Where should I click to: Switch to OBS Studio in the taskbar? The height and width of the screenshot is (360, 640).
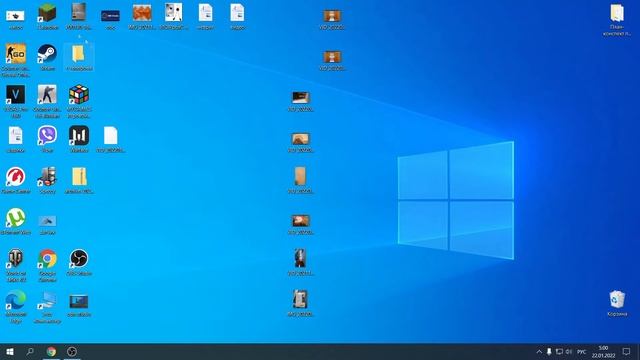click(72, 351)
